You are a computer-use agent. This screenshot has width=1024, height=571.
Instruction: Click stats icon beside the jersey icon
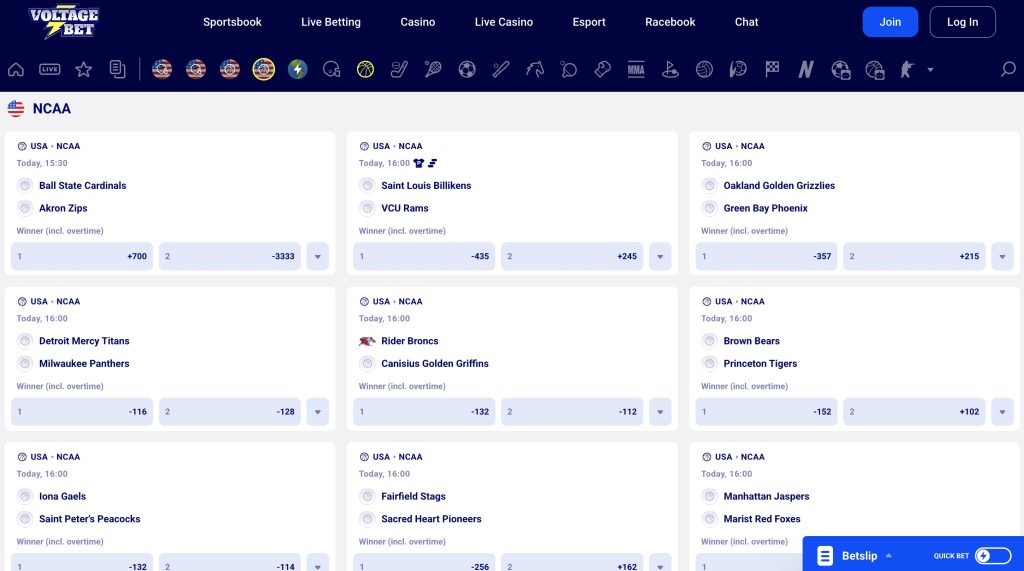[432, 163]
